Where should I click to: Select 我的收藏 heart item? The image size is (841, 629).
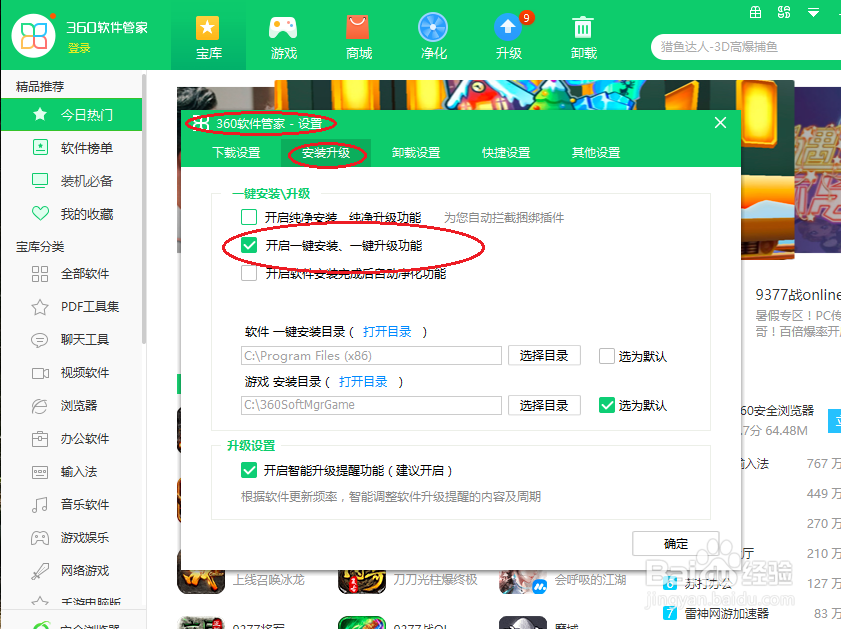point(72,214)
